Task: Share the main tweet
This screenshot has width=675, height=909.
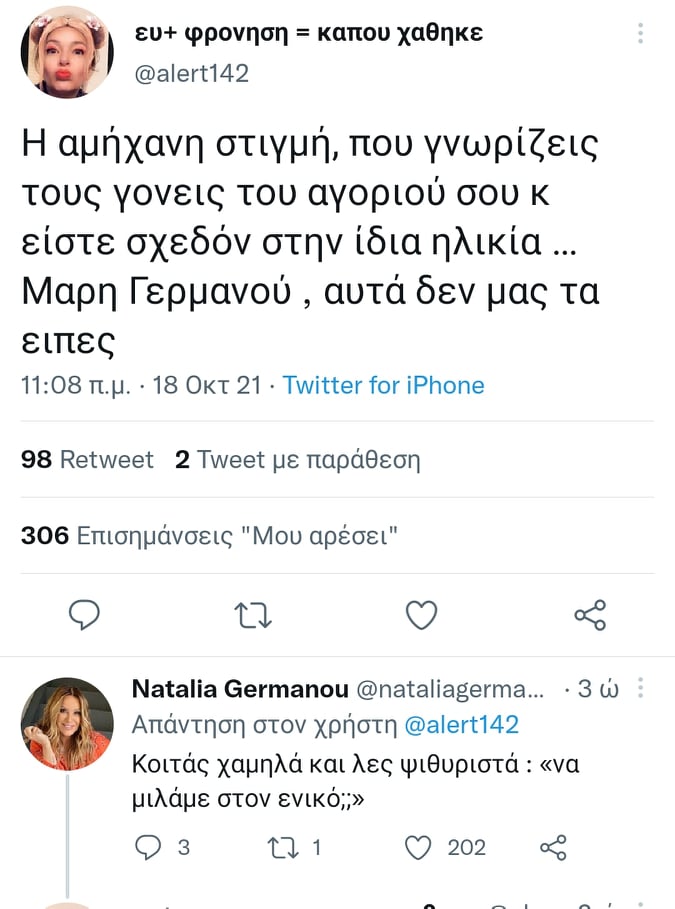Action: coord(590,615)
